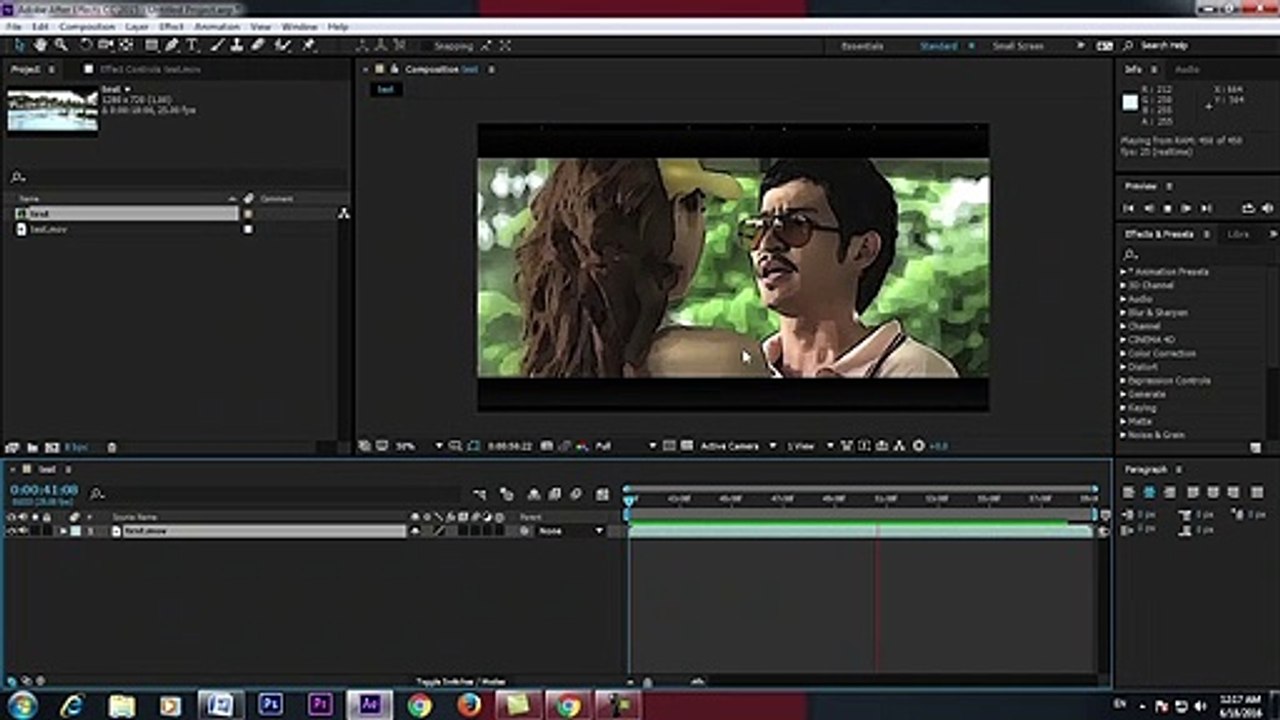The image size is (1280, 720).
Task: Open the 1 View layout dropdown
Action: 810,446
